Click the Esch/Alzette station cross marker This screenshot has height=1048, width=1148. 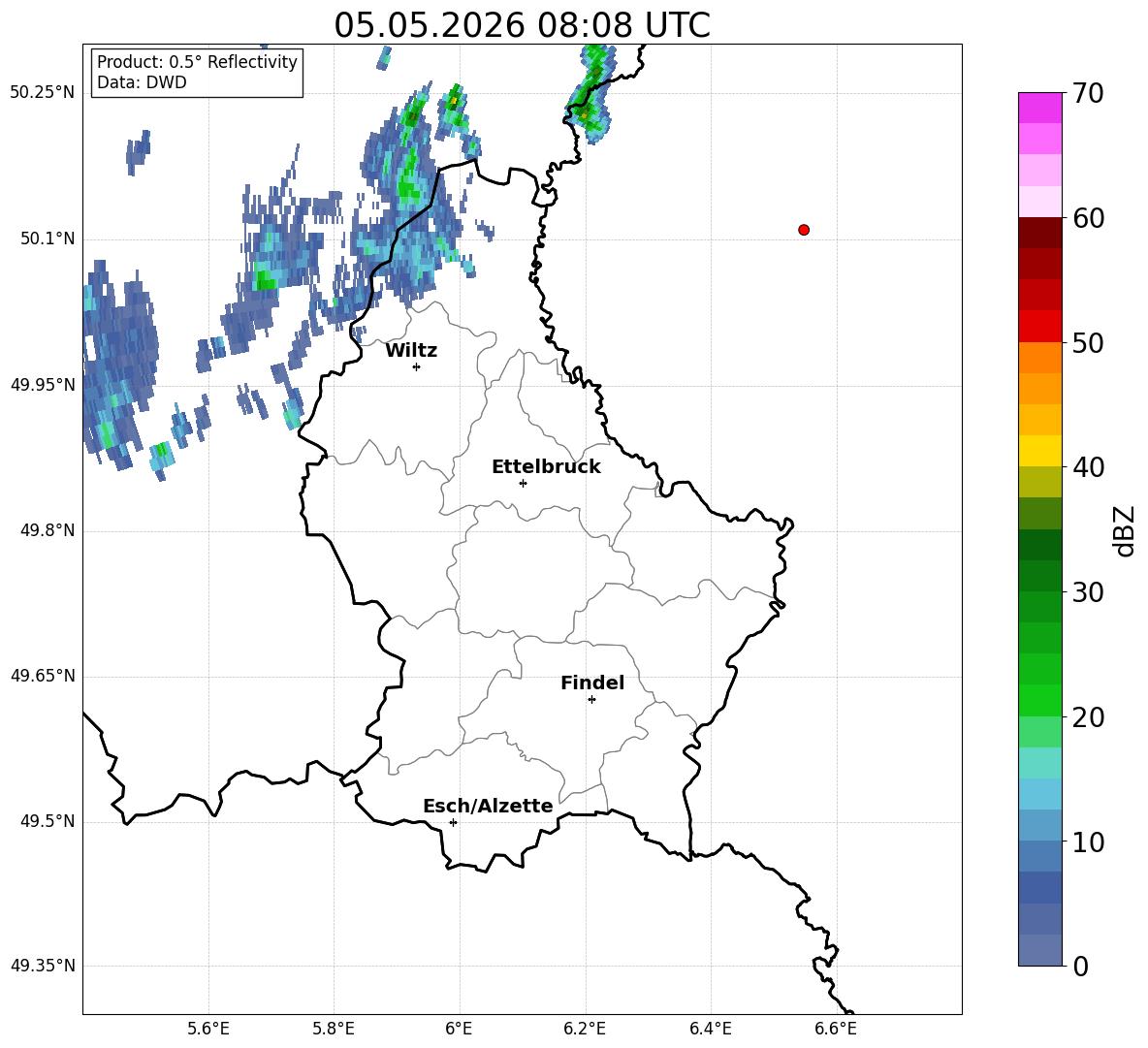click(x=453, y=822)
